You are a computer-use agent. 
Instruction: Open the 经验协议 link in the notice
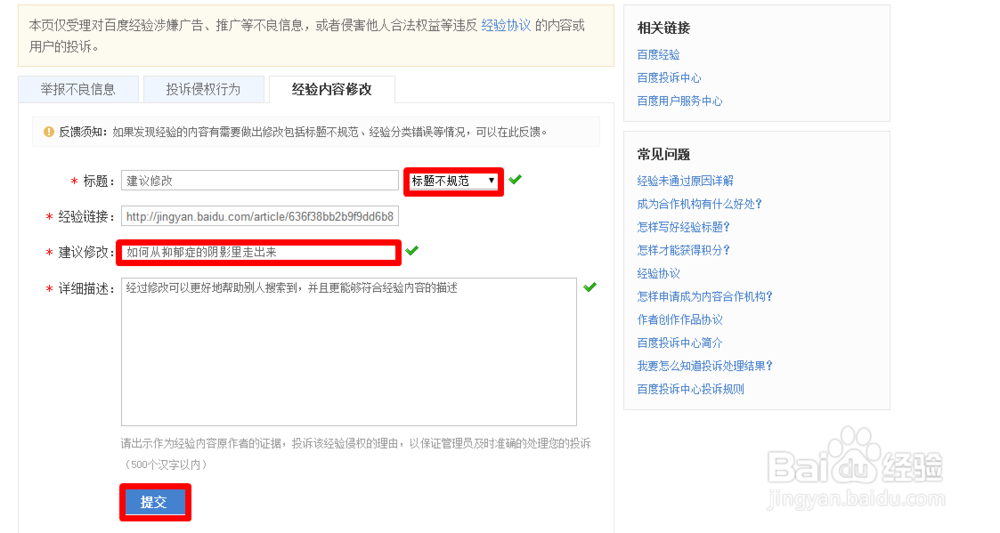[506, 26]
